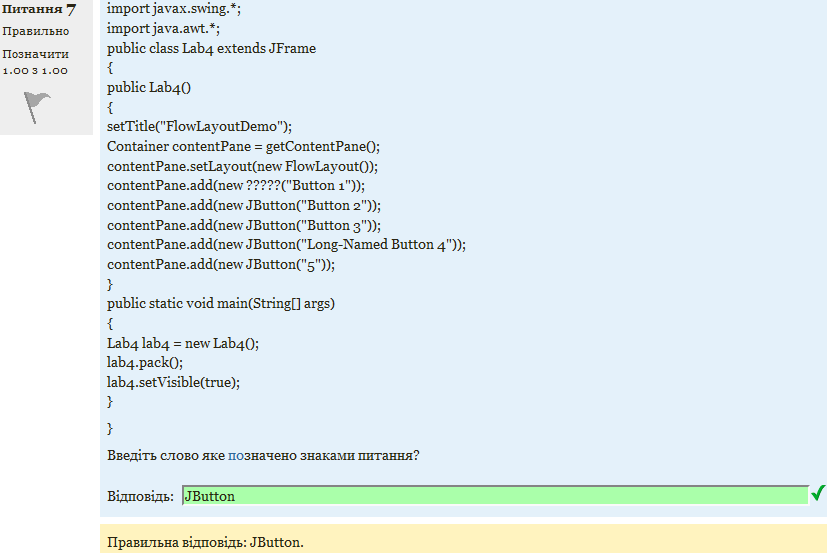The image size is (827, 553).
Task: Click the 'Питання 7' heading
Action: click(x=39, y=9)
